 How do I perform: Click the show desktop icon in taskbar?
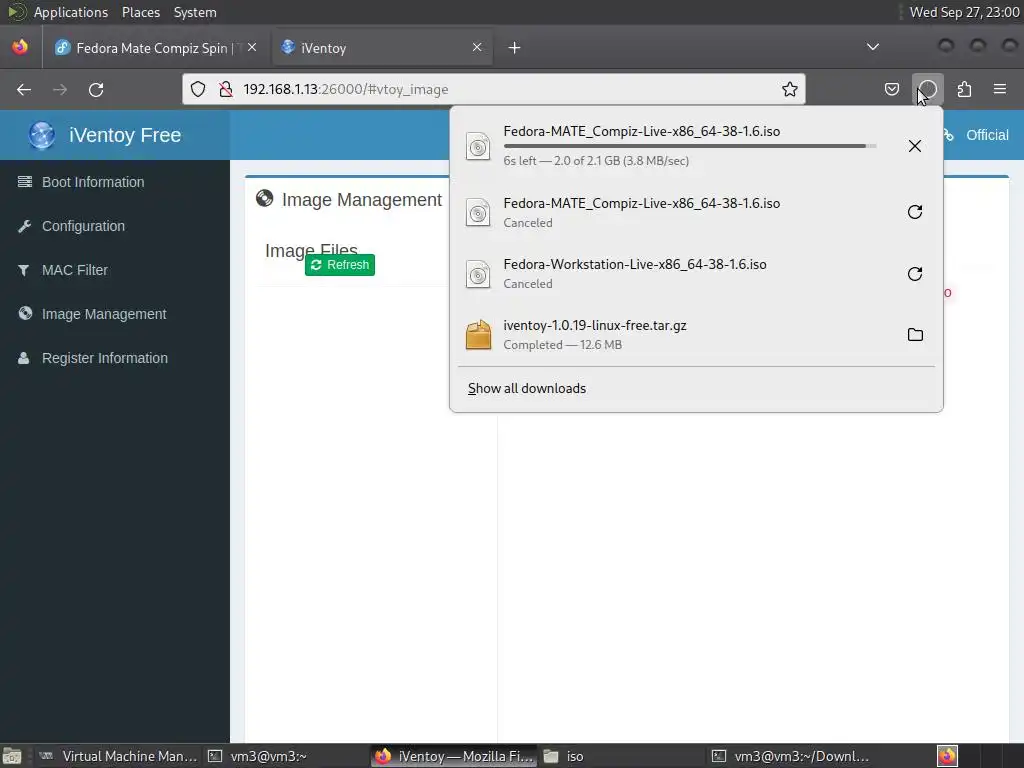click(x=12, y=756)
